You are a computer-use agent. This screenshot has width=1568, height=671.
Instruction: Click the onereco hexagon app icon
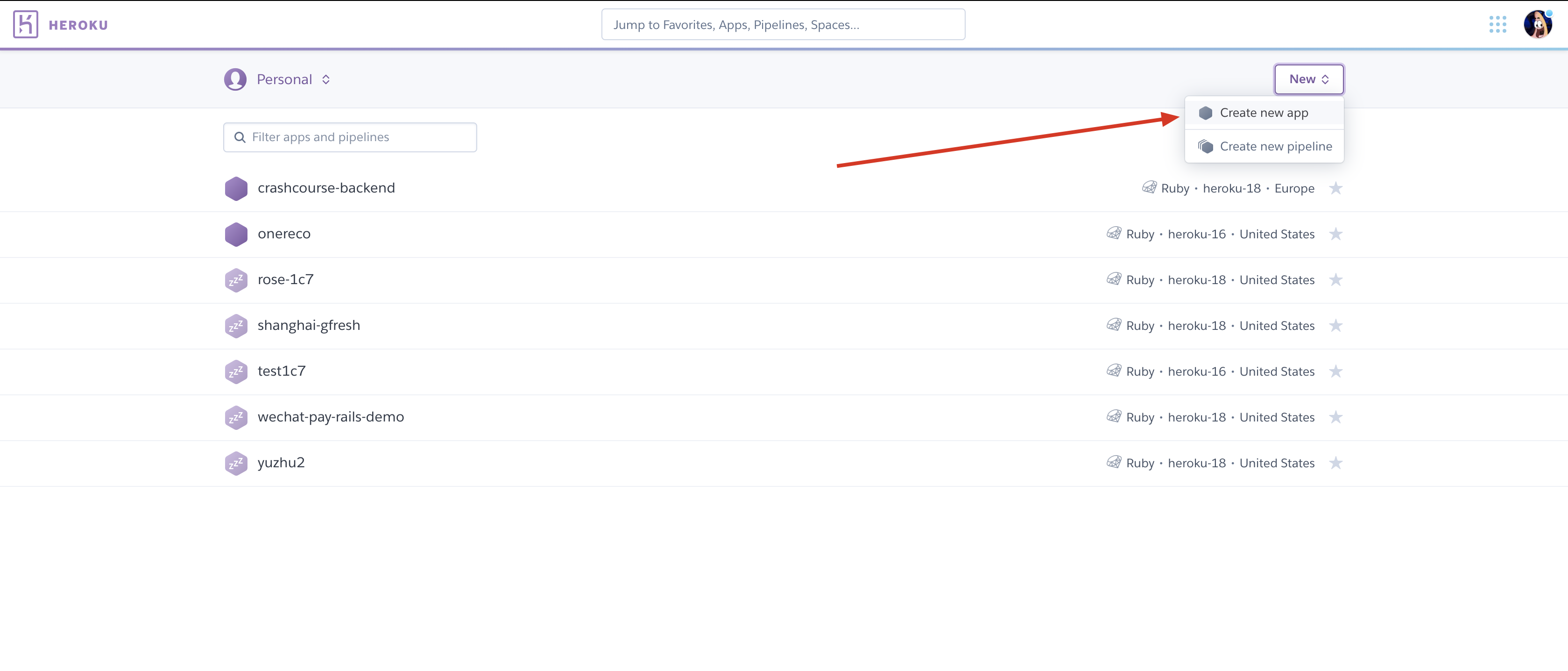tap(235, 235)
